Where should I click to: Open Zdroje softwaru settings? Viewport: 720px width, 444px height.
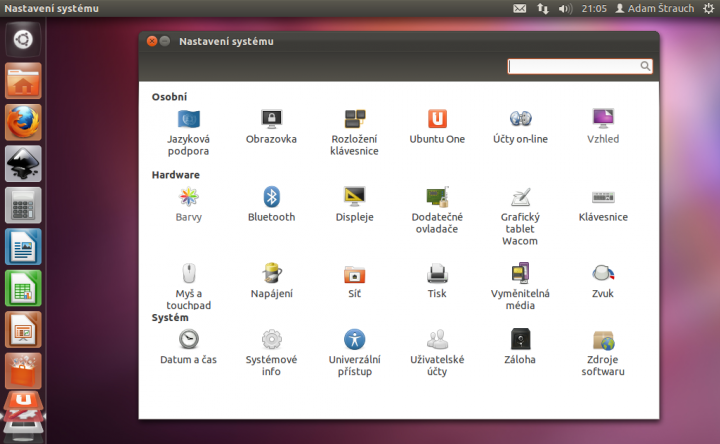603,353
